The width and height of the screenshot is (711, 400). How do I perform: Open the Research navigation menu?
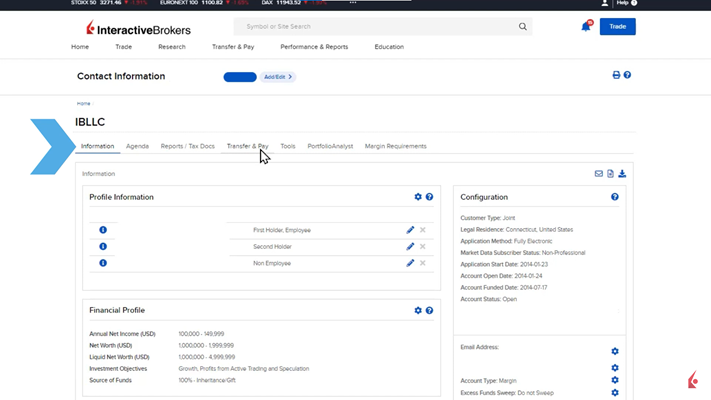[x=171, y=47]
